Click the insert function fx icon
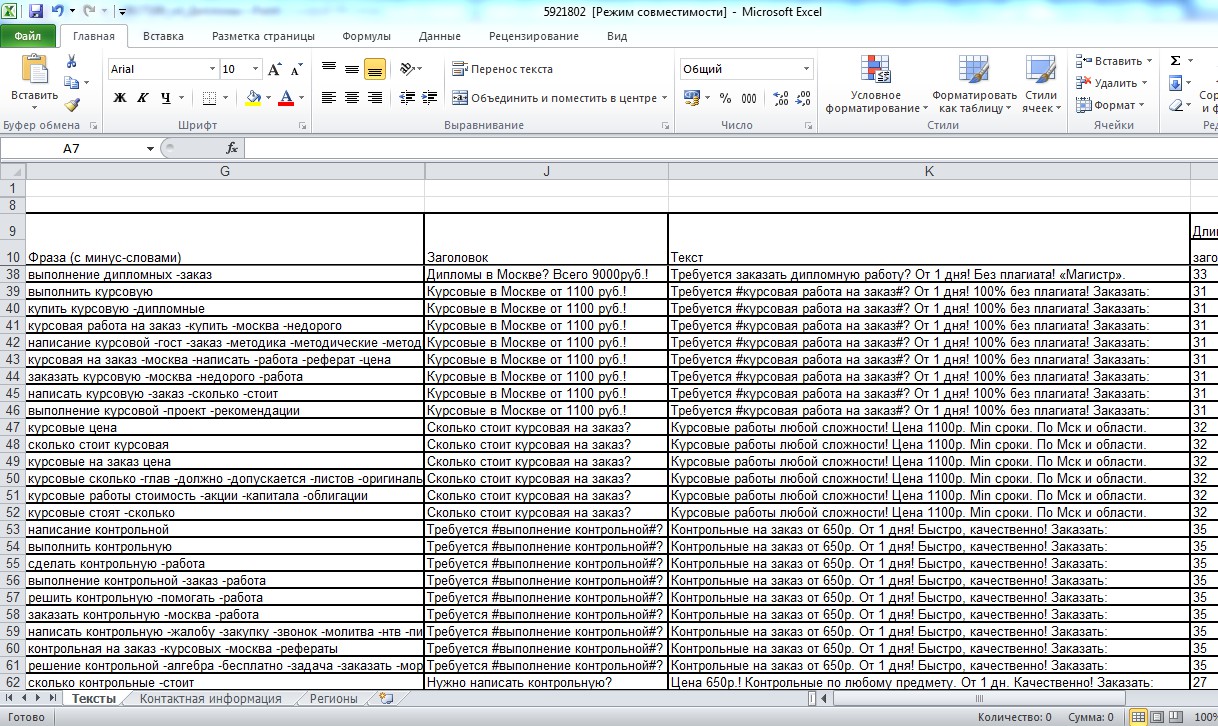 coord(232,148)
